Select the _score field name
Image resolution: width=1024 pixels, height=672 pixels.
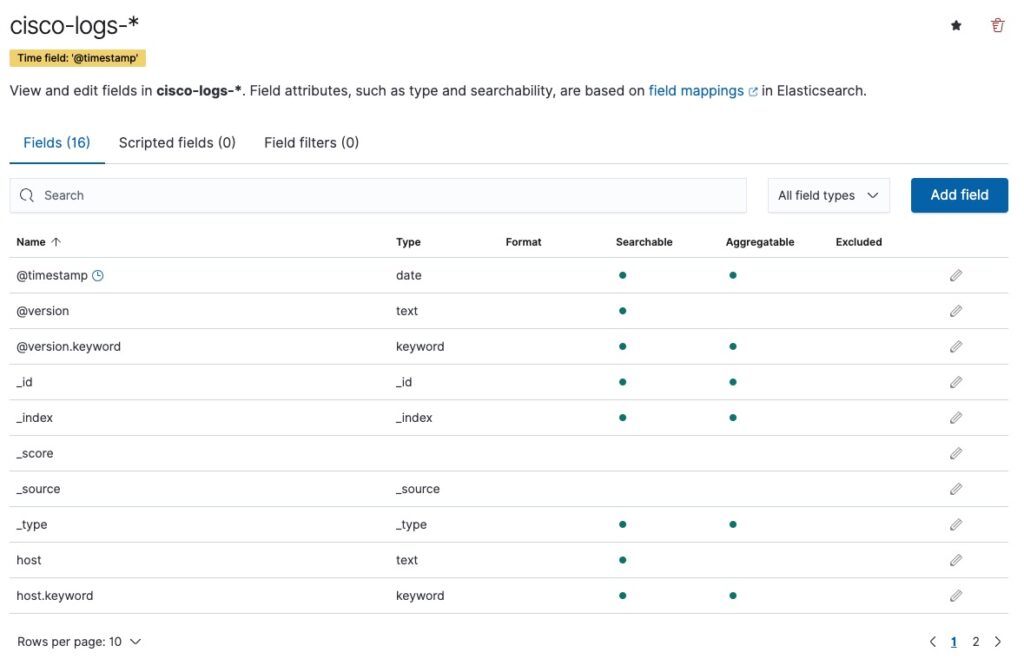35,453
